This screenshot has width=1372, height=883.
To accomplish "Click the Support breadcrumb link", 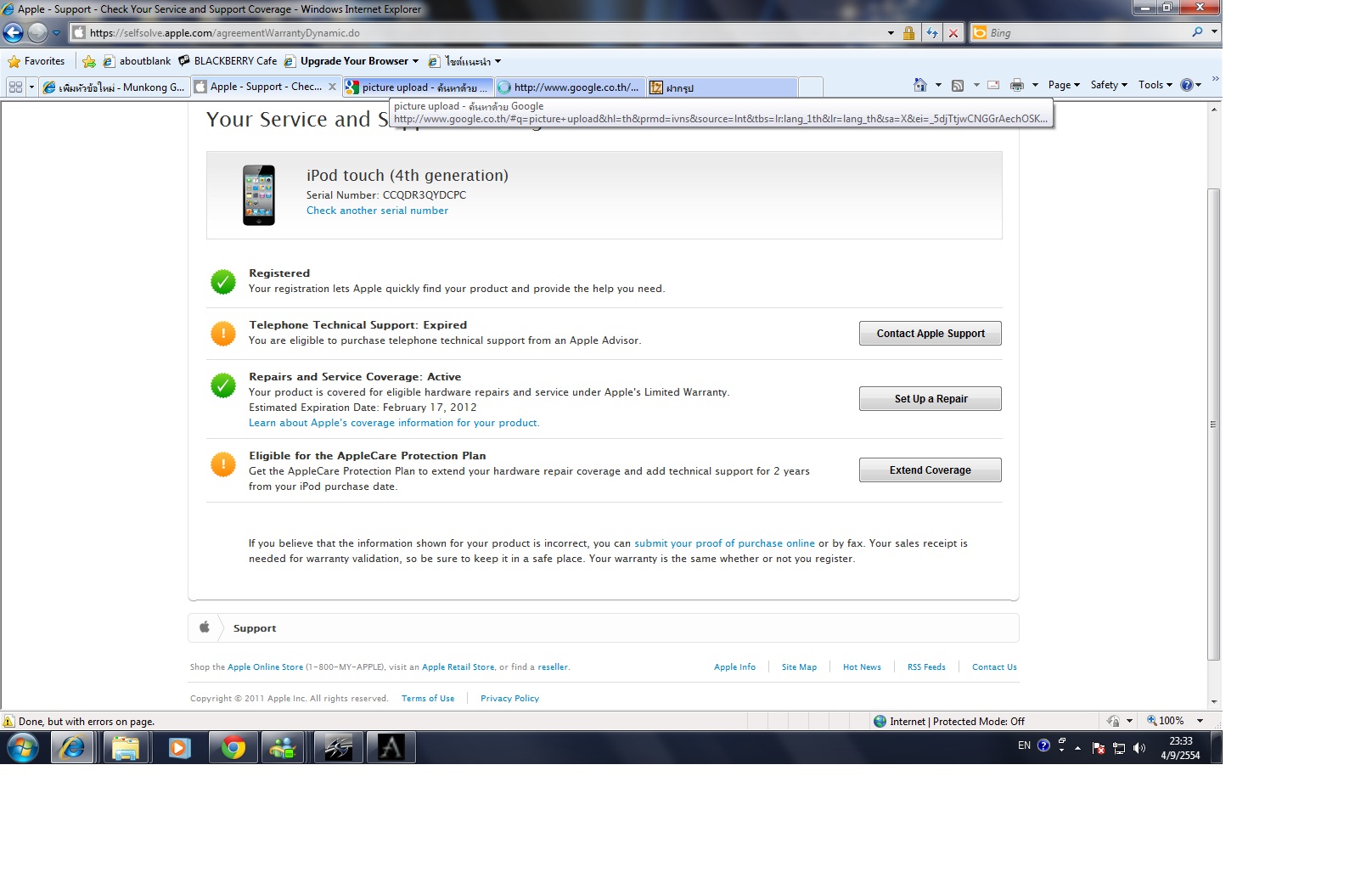I will pyautogui.click(x=255, y=628).
